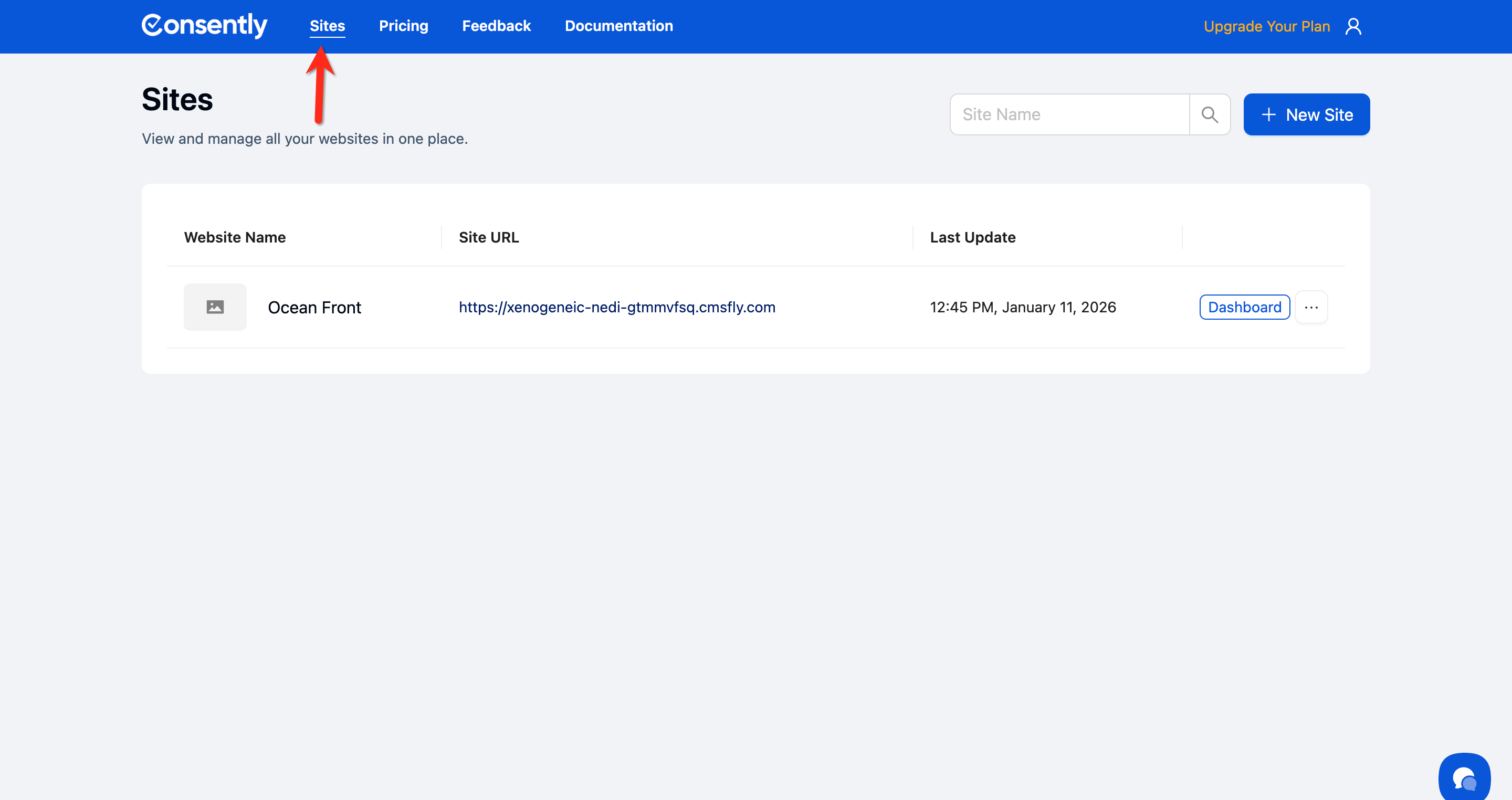The width and height of the screenshot is (1512, 800).
Task: Open the Pricing page
Action: 403,26
